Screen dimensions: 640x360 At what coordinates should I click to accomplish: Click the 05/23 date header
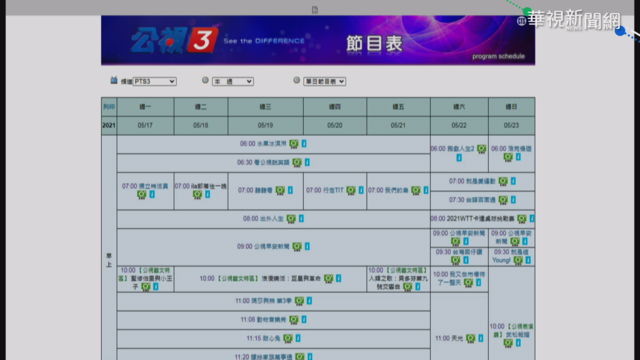tap(511, 125)
